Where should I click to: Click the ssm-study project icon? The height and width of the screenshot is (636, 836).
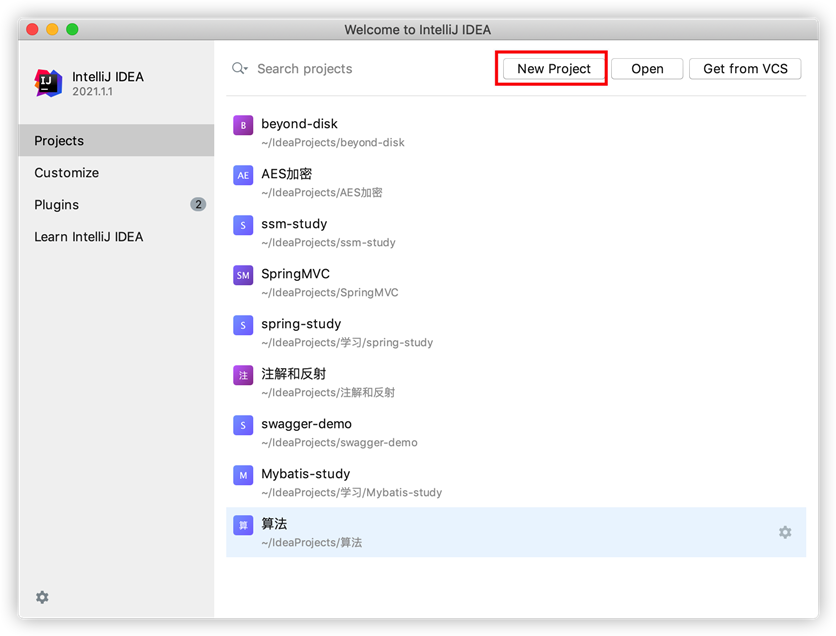243,225
